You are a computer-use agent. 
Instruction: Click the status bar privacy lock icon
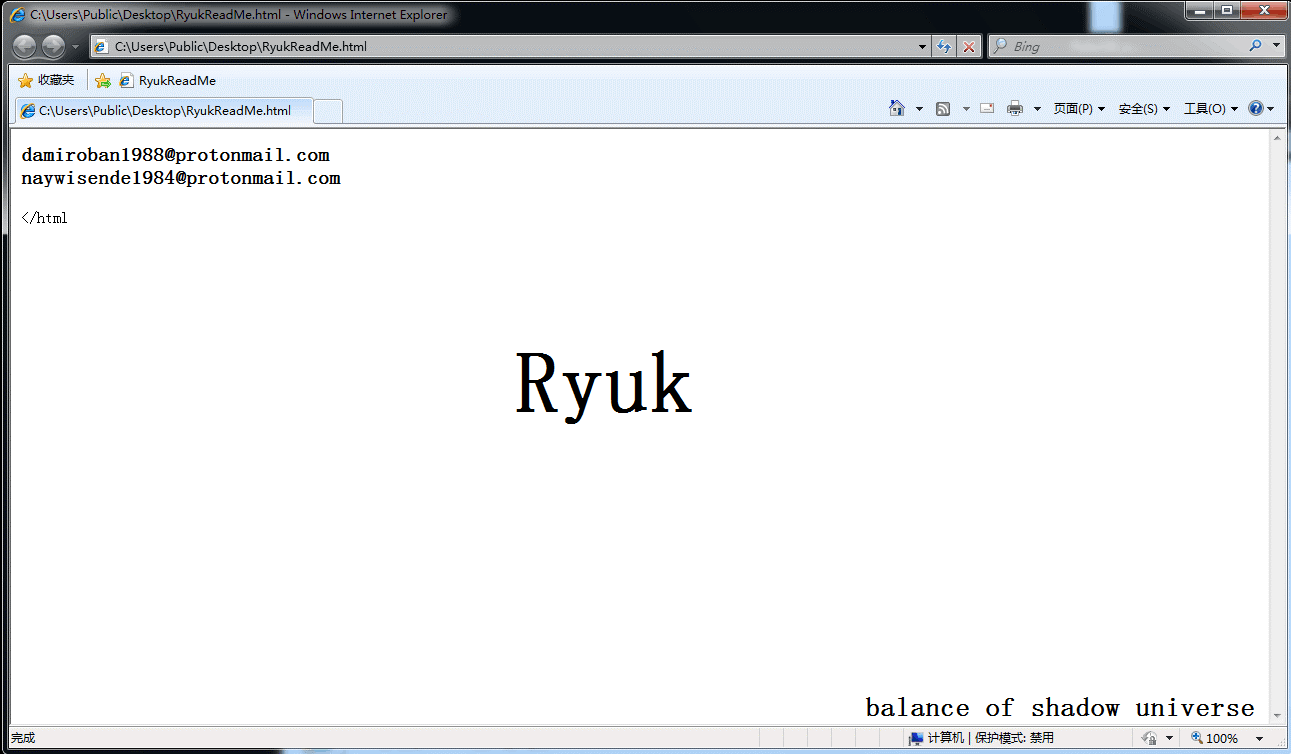pos(1148,738)
